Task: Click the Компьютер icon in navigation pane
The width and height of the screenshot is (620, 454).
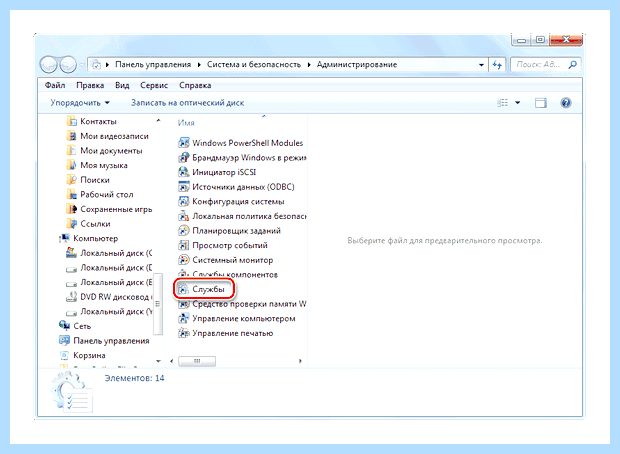Action: coord(64,238)
